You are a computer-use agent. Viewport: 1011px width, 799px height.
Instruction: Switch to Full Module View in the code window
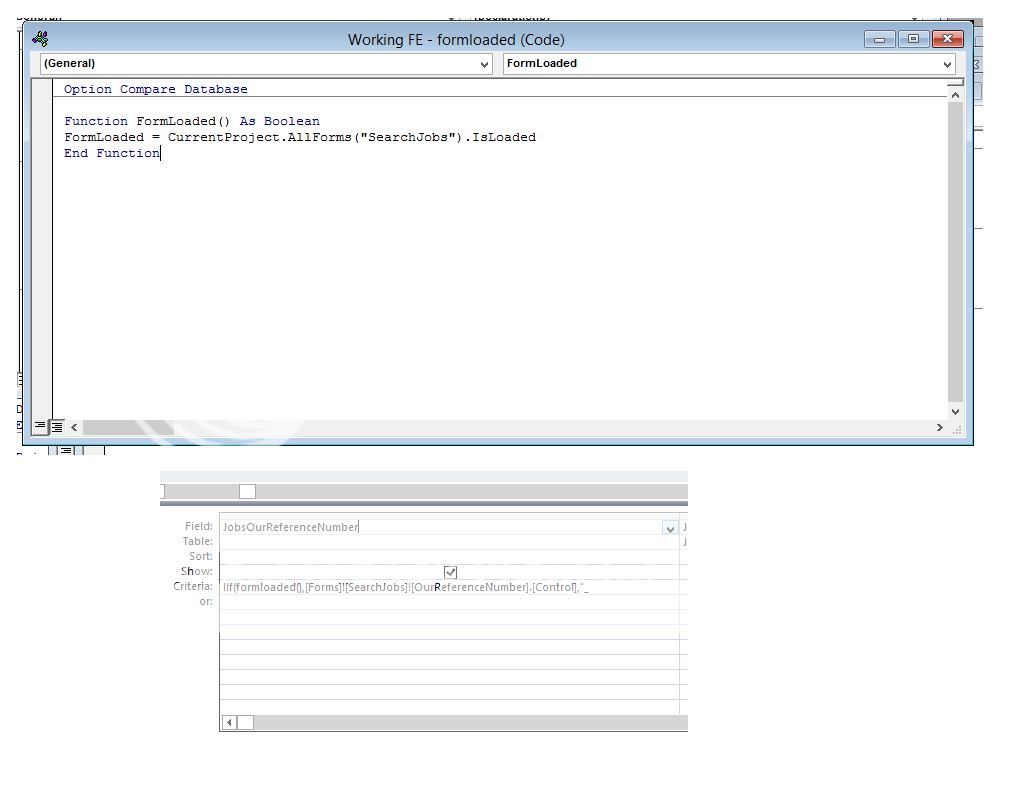[x=56, y=426]
